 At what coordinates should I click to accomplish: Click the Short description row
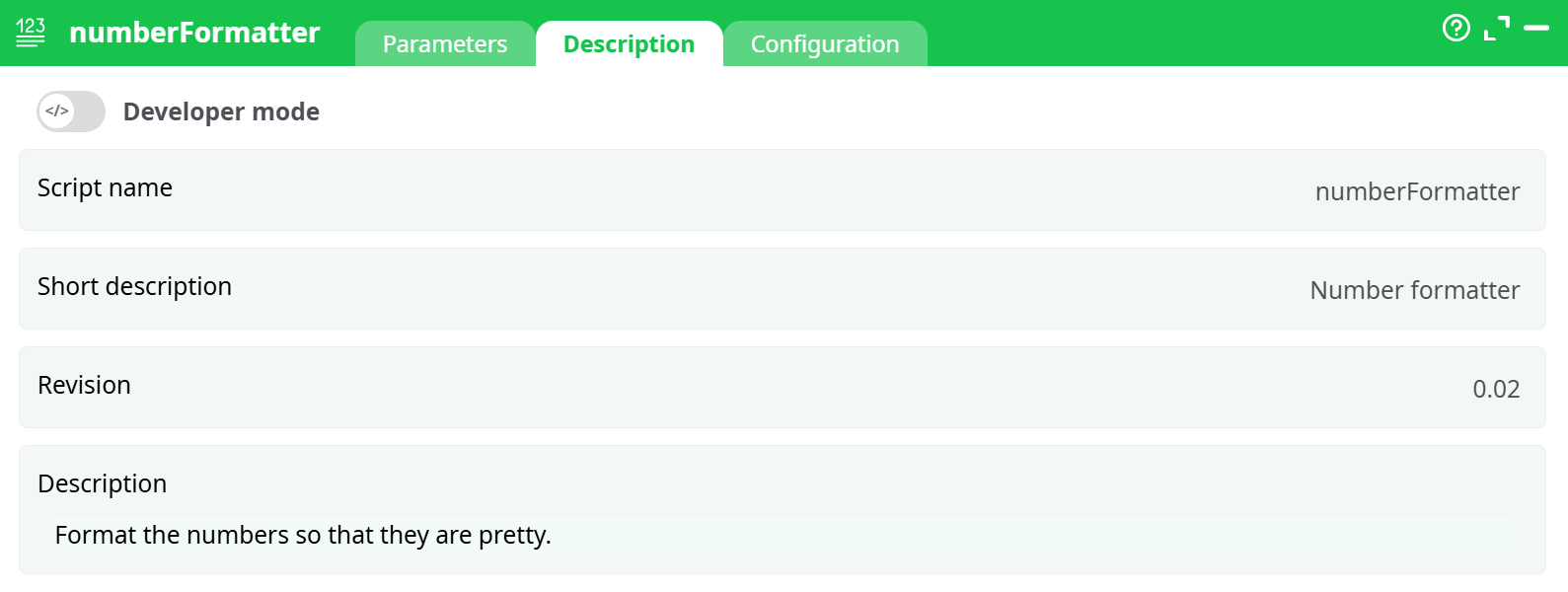click(x=134, y=287)
